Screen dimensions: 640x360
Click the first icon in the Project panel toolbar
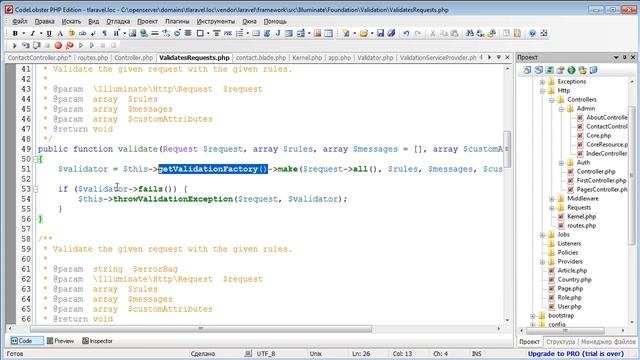tap(527, 70)
